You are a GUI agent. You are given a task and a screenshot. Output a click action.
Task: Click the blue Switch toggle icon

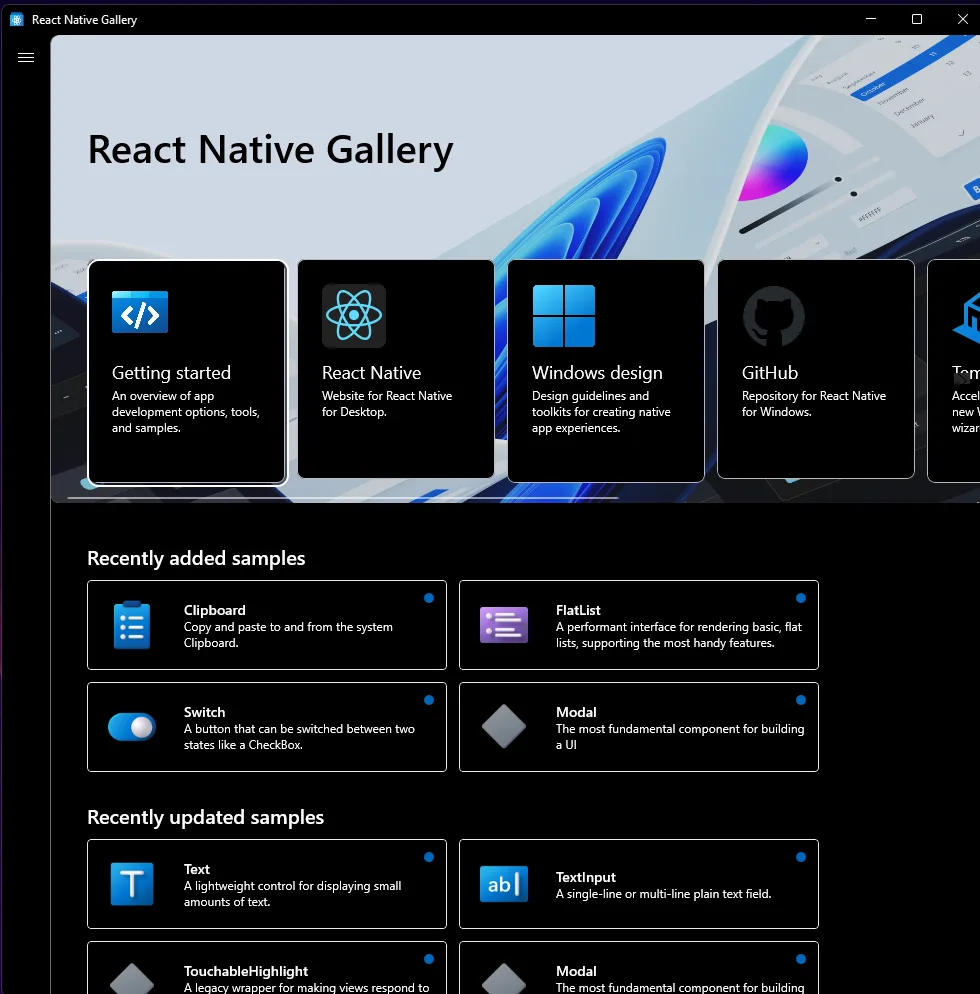click(x=131, y=727)
